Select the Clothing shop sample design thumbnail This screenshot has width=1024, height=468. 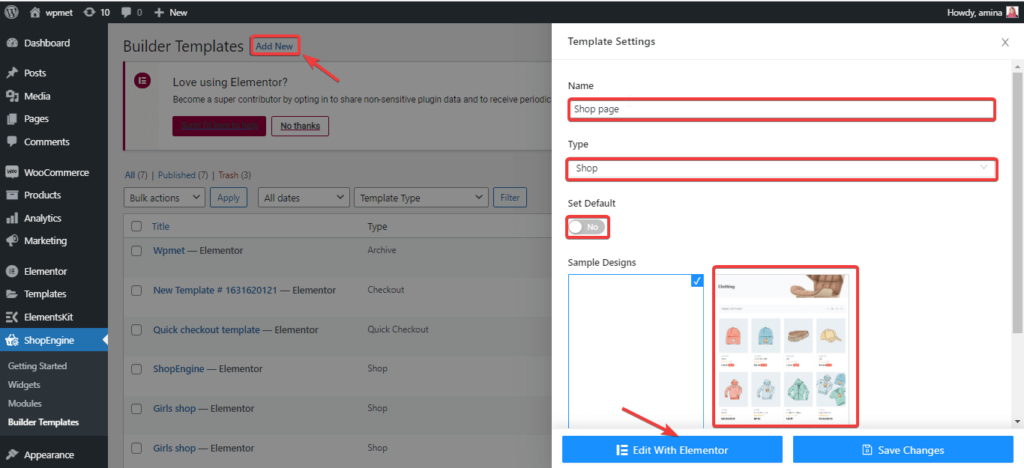point(785,346)
